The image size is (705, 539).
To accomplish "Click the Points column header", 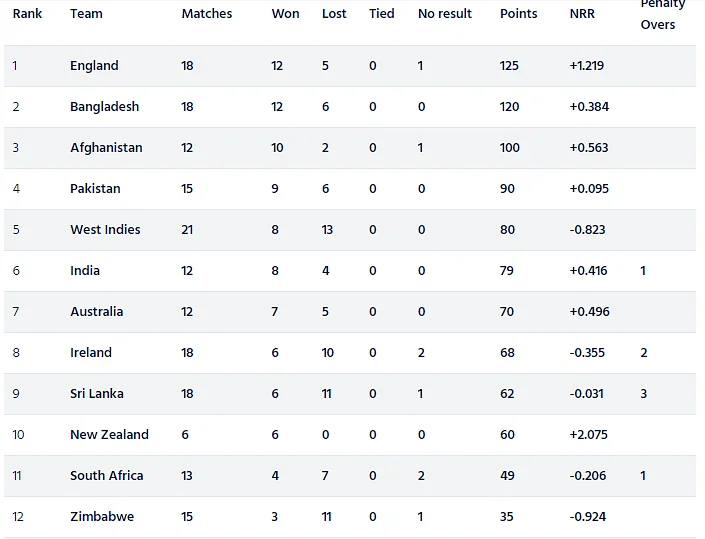I will point(518,14).
